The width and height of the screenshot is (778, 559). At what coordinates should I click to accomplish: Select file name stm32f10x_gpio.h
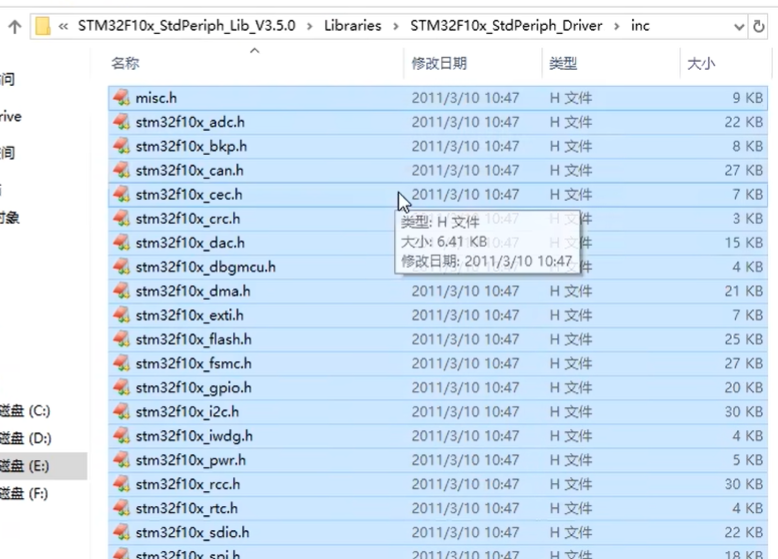pyautogui.click(x=194, y=387)
